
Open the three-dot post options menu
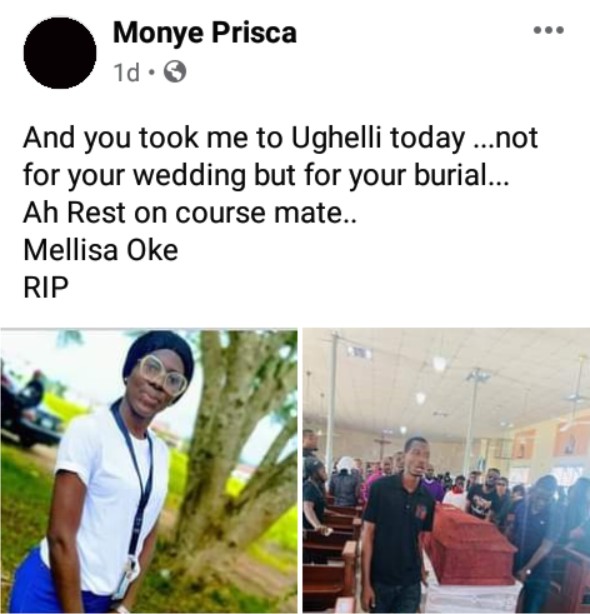549,30
